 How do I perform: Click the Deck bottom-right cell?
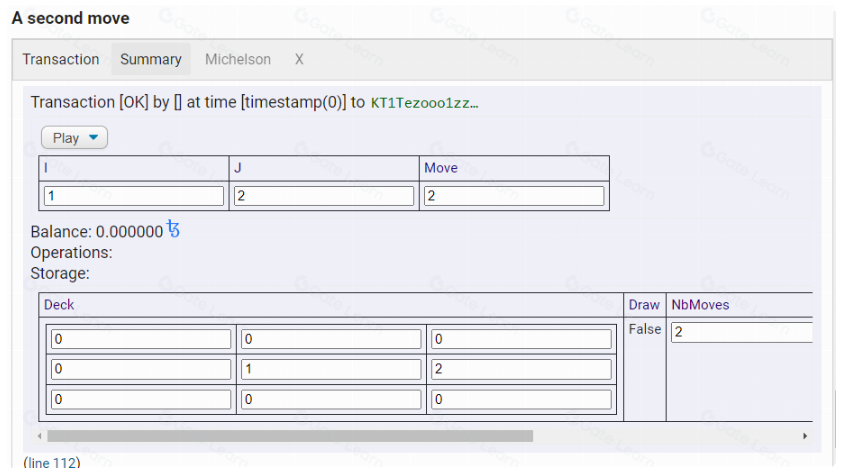[x=521, y=400]
